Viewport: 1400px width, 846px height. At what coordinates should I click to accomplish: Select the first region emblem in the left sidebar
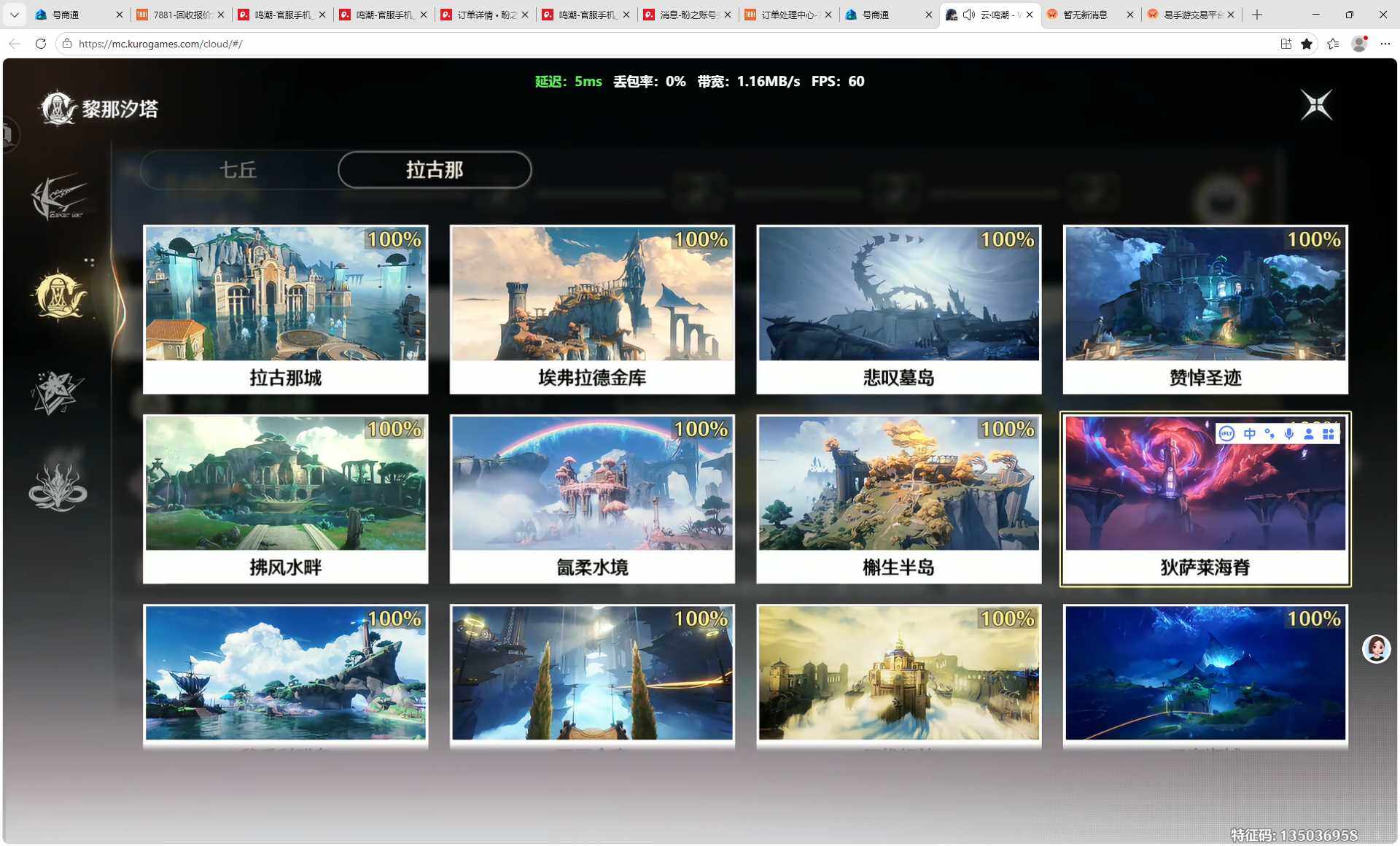(x=59, y=196)
